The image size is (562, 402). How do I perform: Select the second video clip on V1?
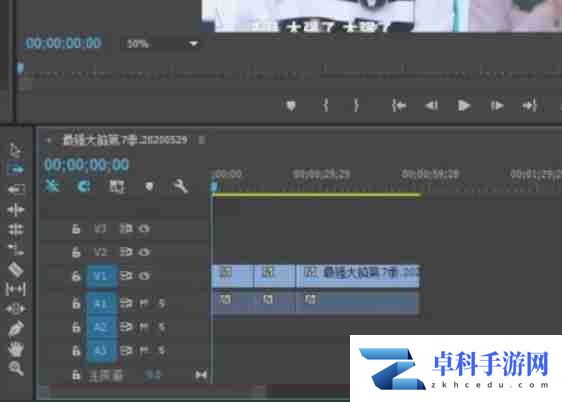pos(275,276)
